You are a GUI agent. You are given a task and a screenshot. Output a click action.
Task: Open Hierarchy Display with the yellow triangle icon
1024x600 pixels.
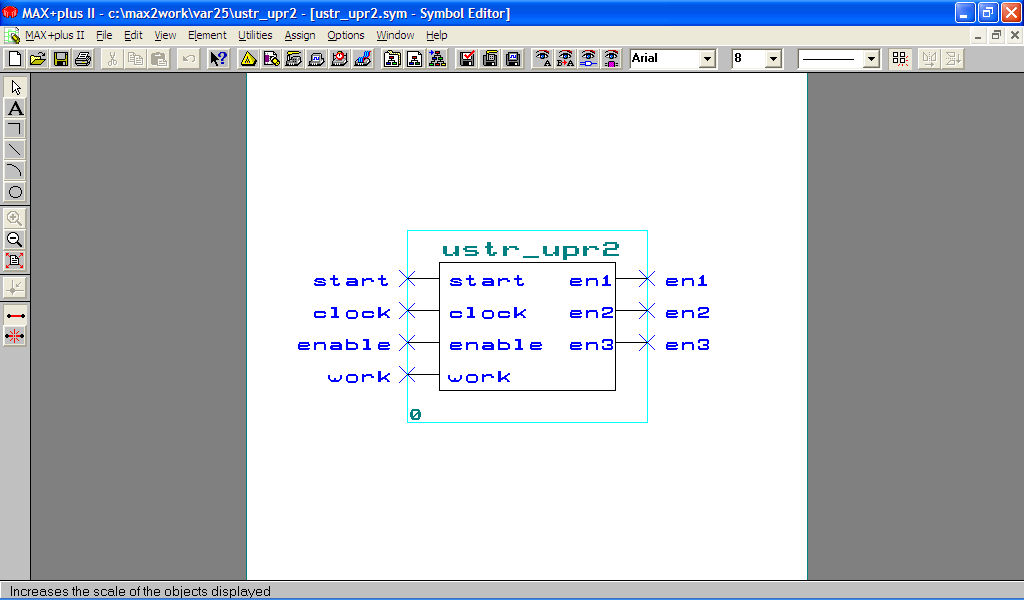(248, 59)
